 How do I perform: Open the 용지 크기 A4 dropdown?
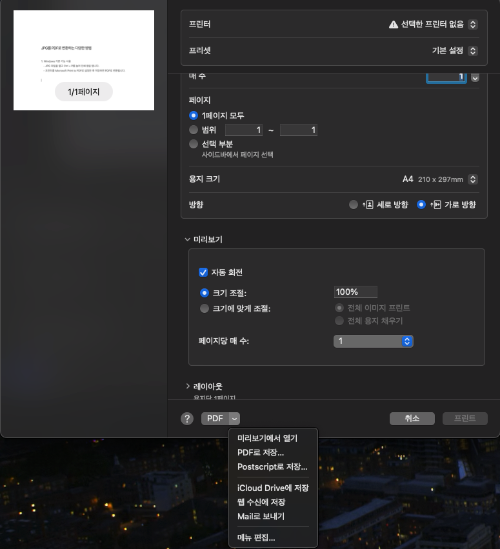473,179
